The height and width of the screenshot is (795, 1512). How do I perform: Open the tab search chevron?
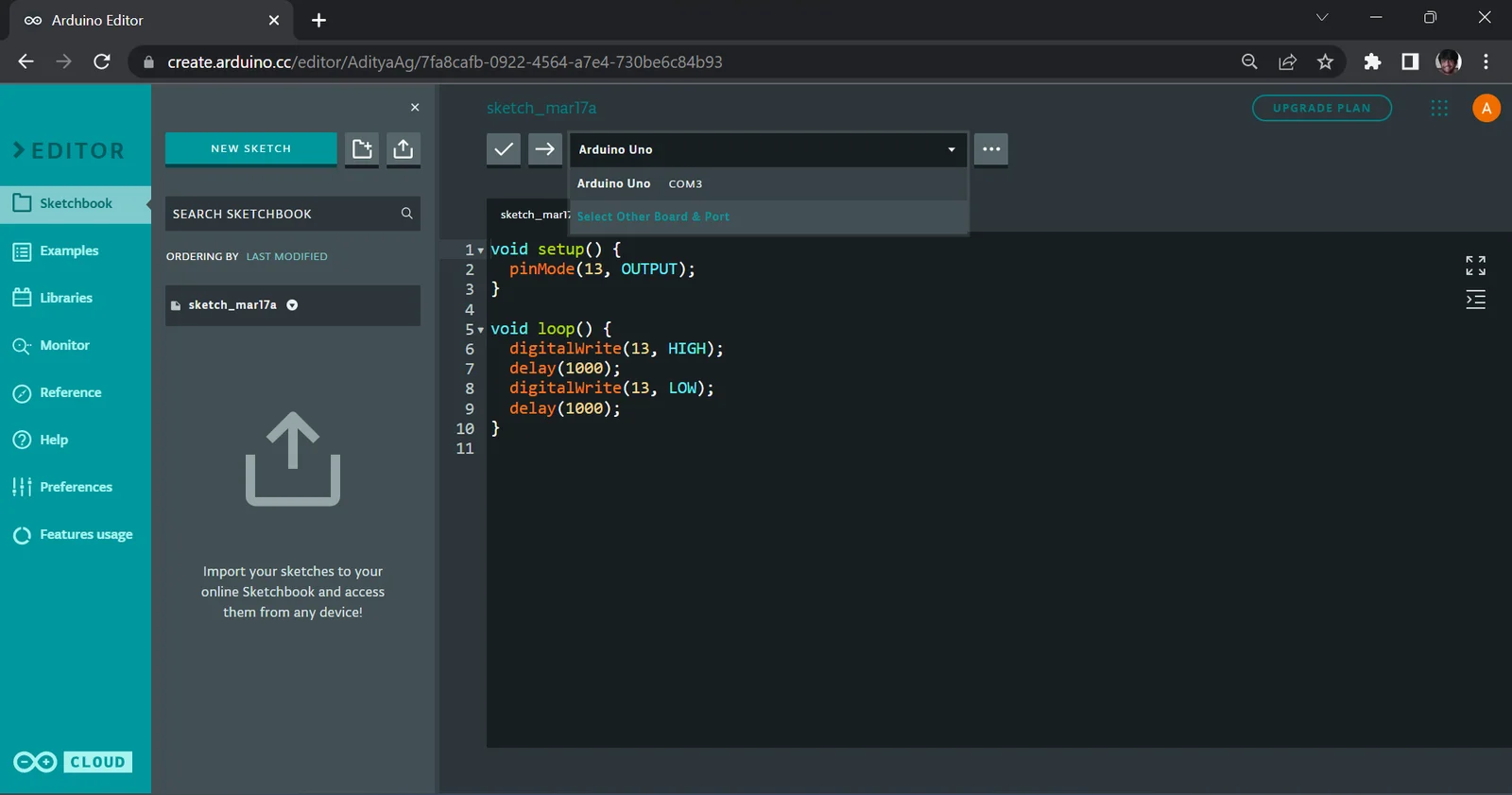(x=1322, y=17)
